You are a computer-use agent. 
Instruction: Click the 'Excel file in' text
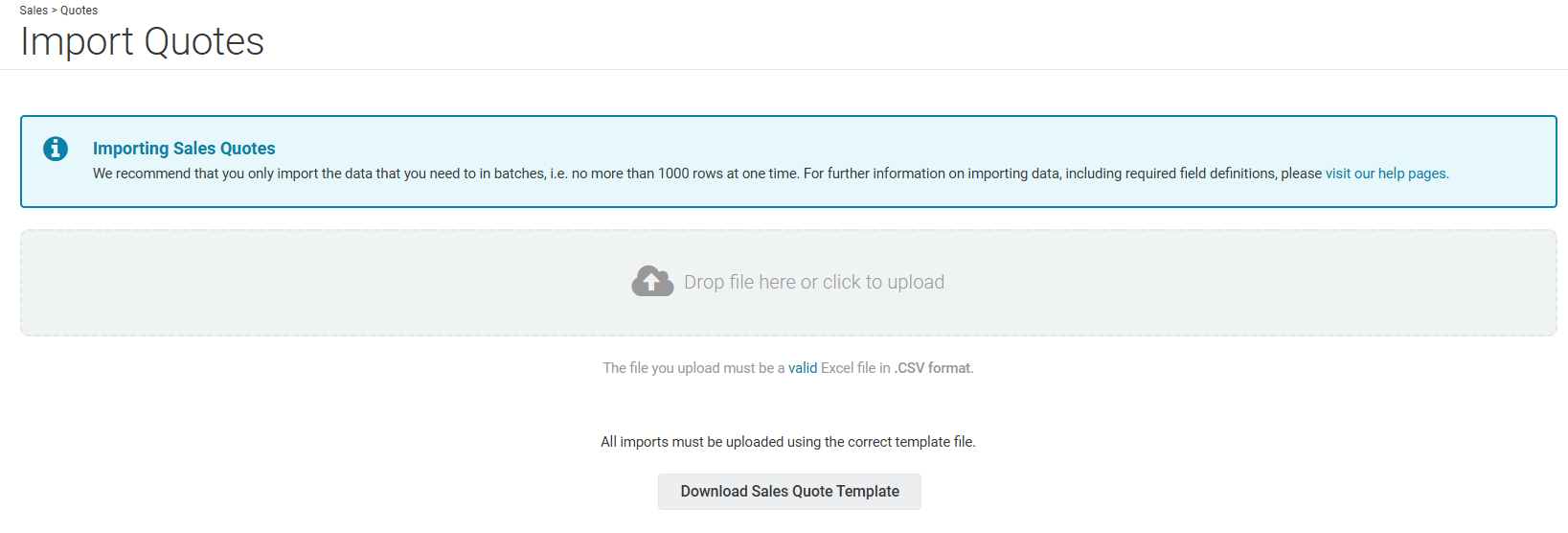point(855,368)
